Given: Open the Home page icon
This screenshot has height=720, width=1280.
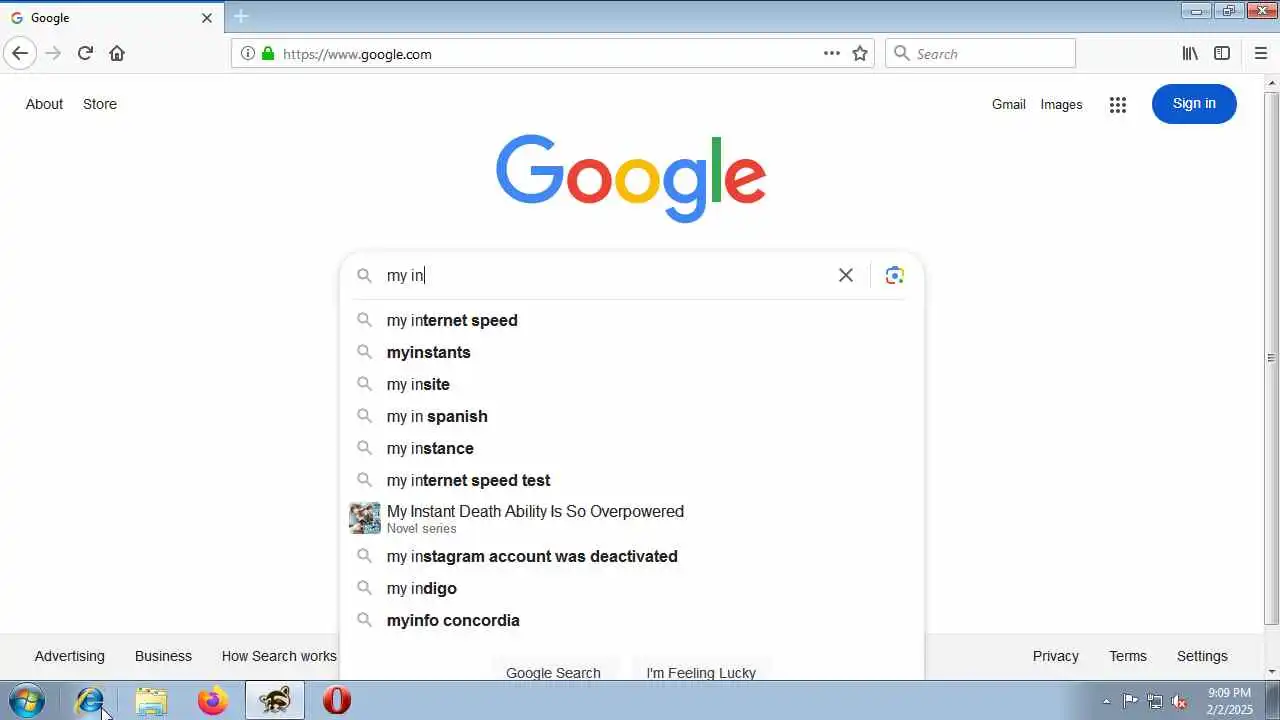Looking at the screenshot, I should coord(117,53).
